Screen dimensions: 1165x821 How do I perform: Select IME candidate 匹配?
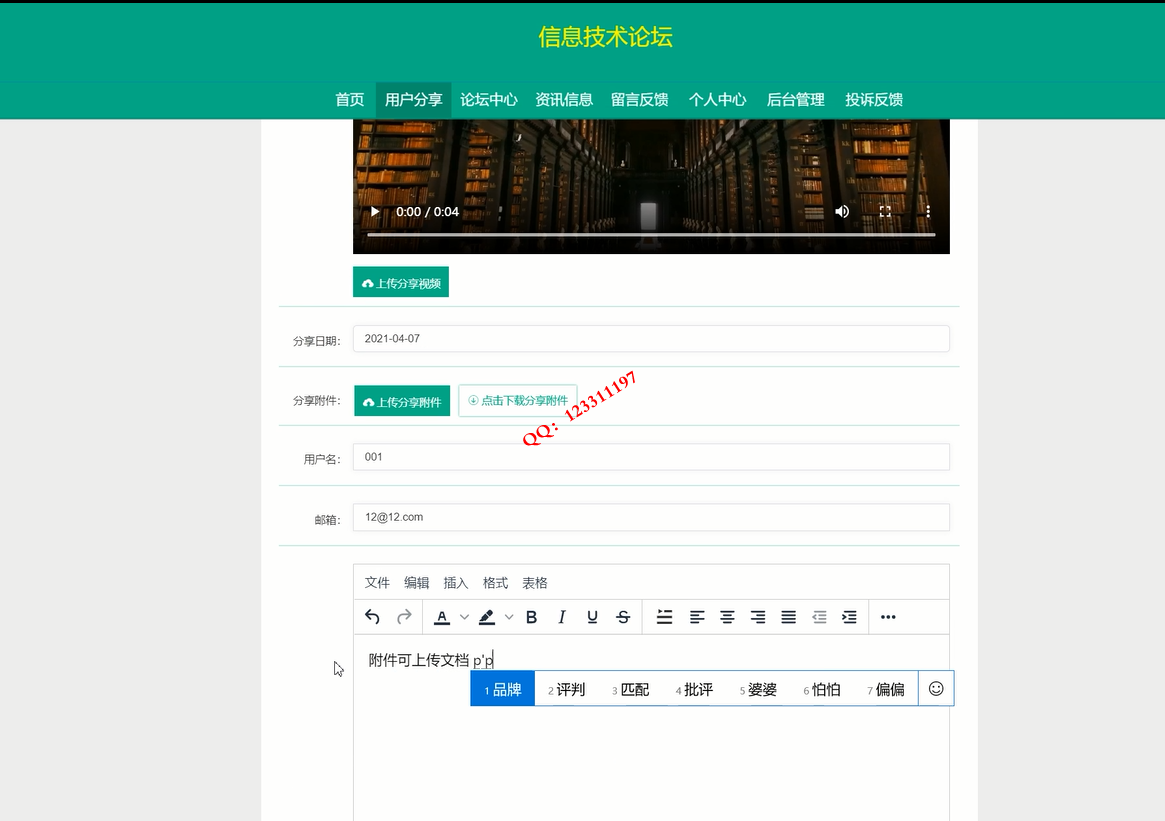pyautogui.click(x=630, y=689)
